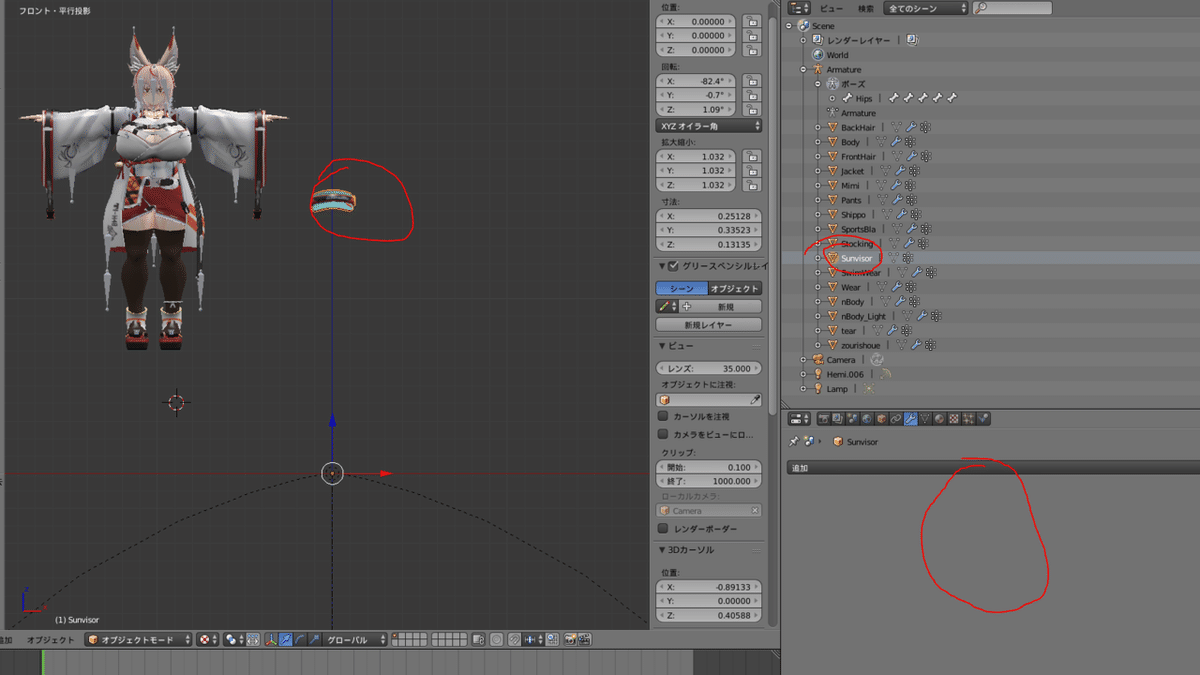Toggle lock on rotation Y
Viewport: 1200px width, 675px height.
click(752, 94)
